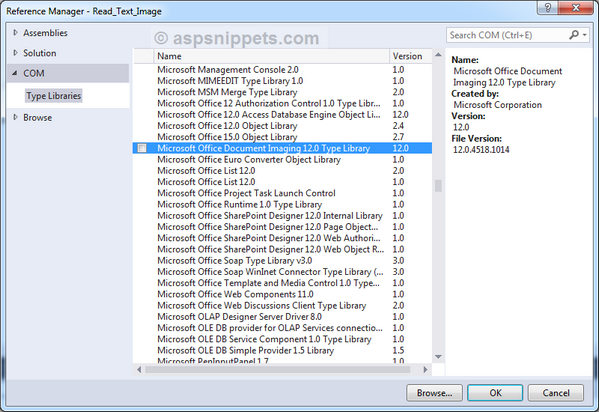599x412 pixels.
Task: Click the Browse label in sidebar
Action: (x=37, y=117)
